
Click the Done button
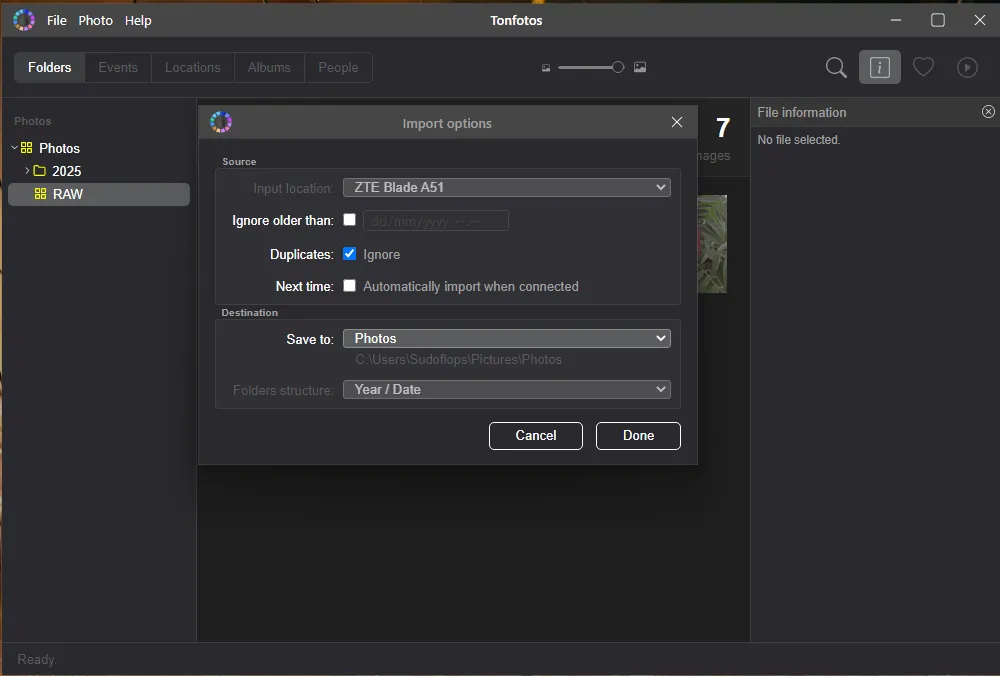pyautogui.click(x=638, y=435)
